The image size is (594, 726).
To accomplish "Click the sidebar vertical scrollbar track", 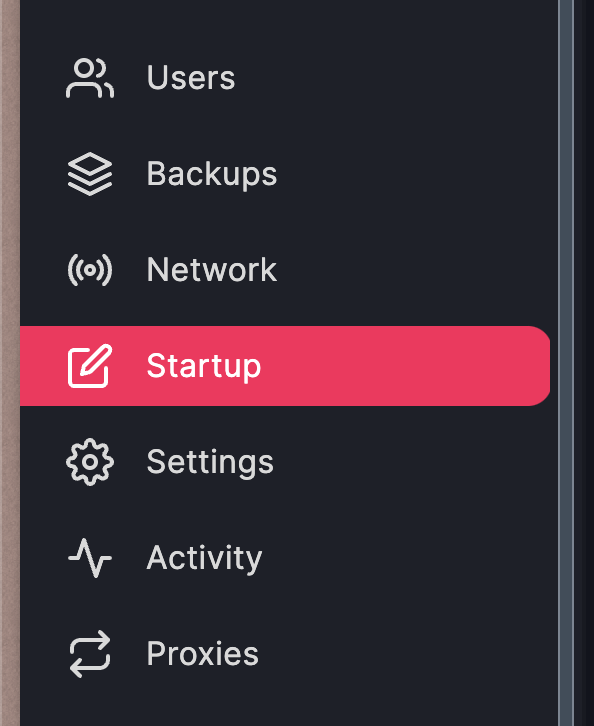I will (x=566, y=363).
